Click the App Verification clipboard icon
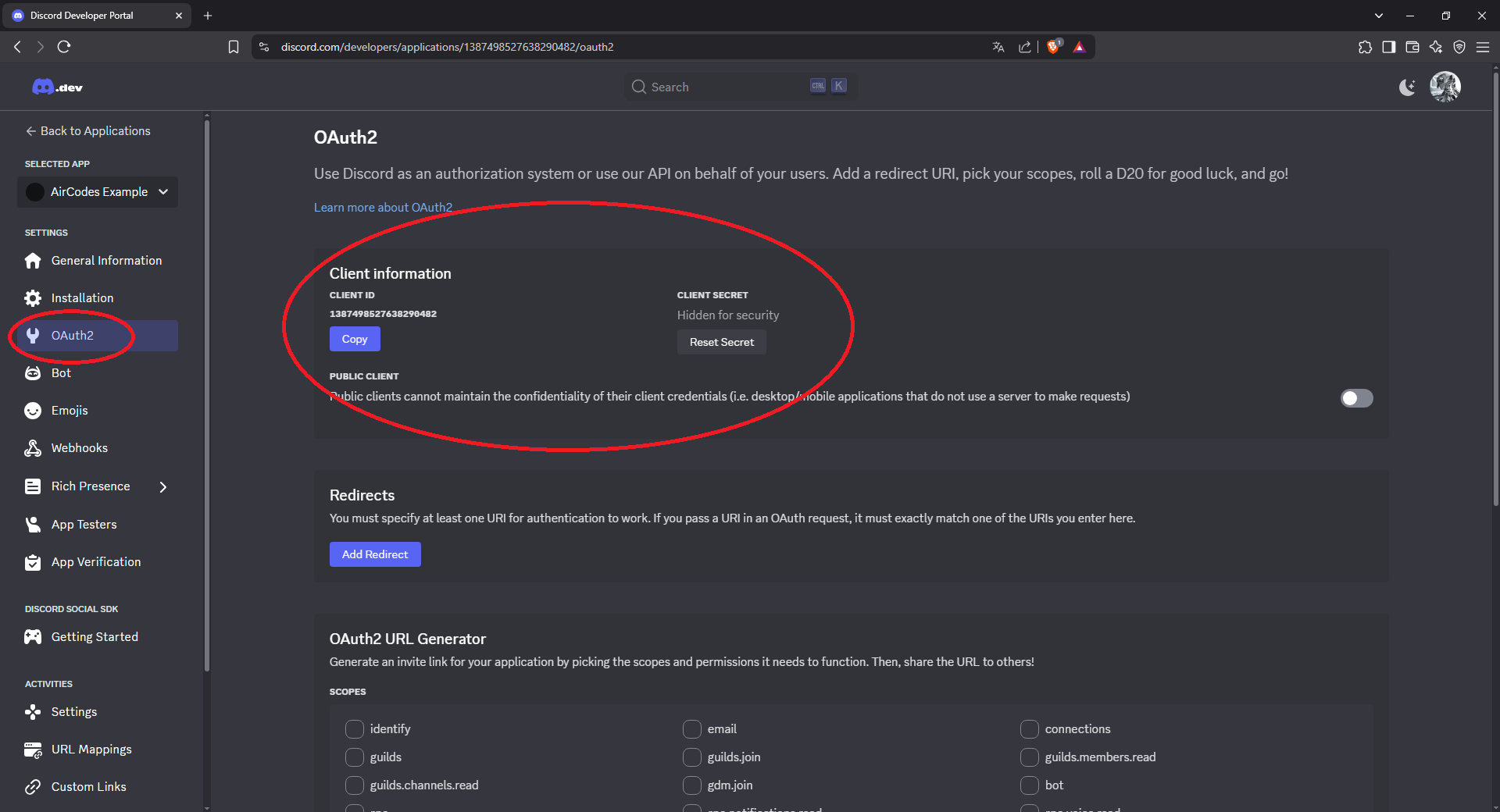Image resolution: width=1500 pixels, height=812 pixels. pos(33,562)
